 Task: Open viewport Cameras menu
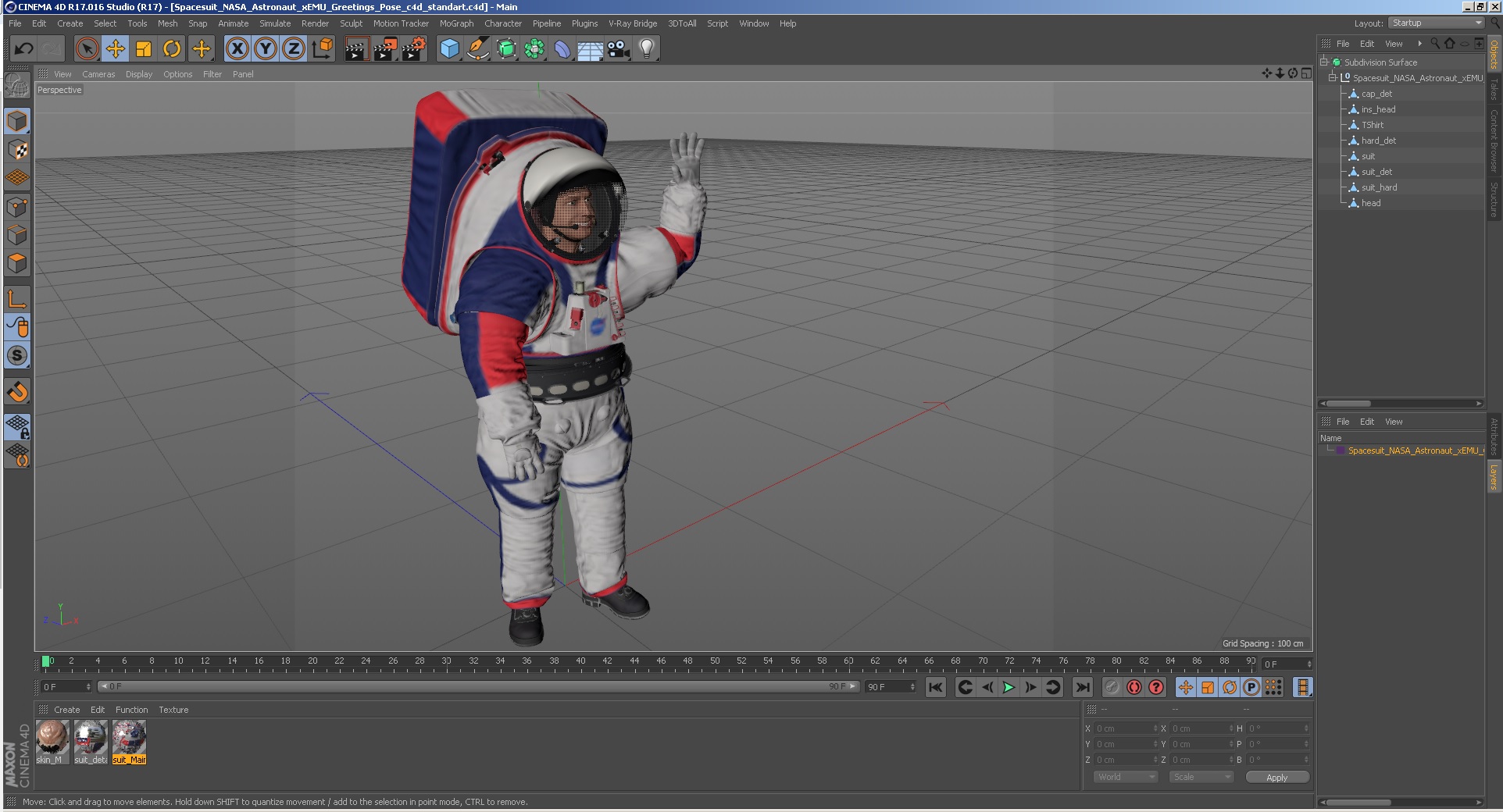[98, 74]
